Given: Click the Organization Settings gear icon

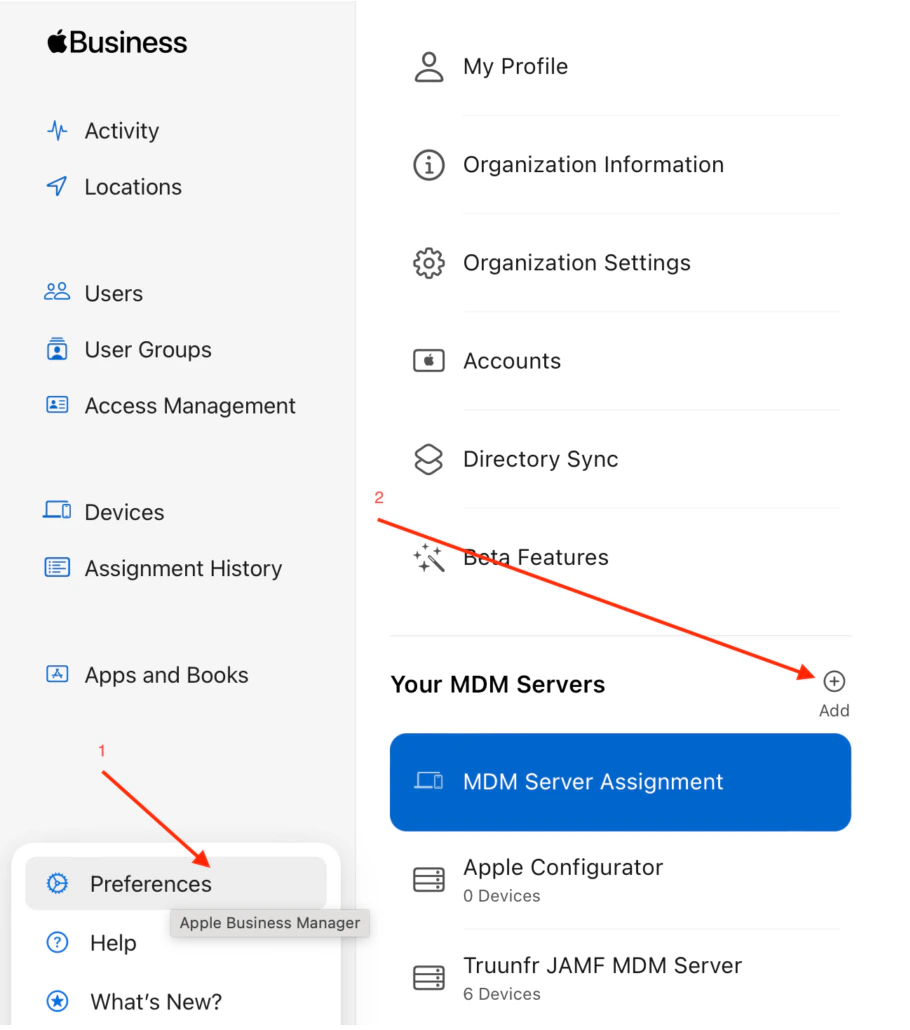Looking at the screenshot, I should pos(428,263).
